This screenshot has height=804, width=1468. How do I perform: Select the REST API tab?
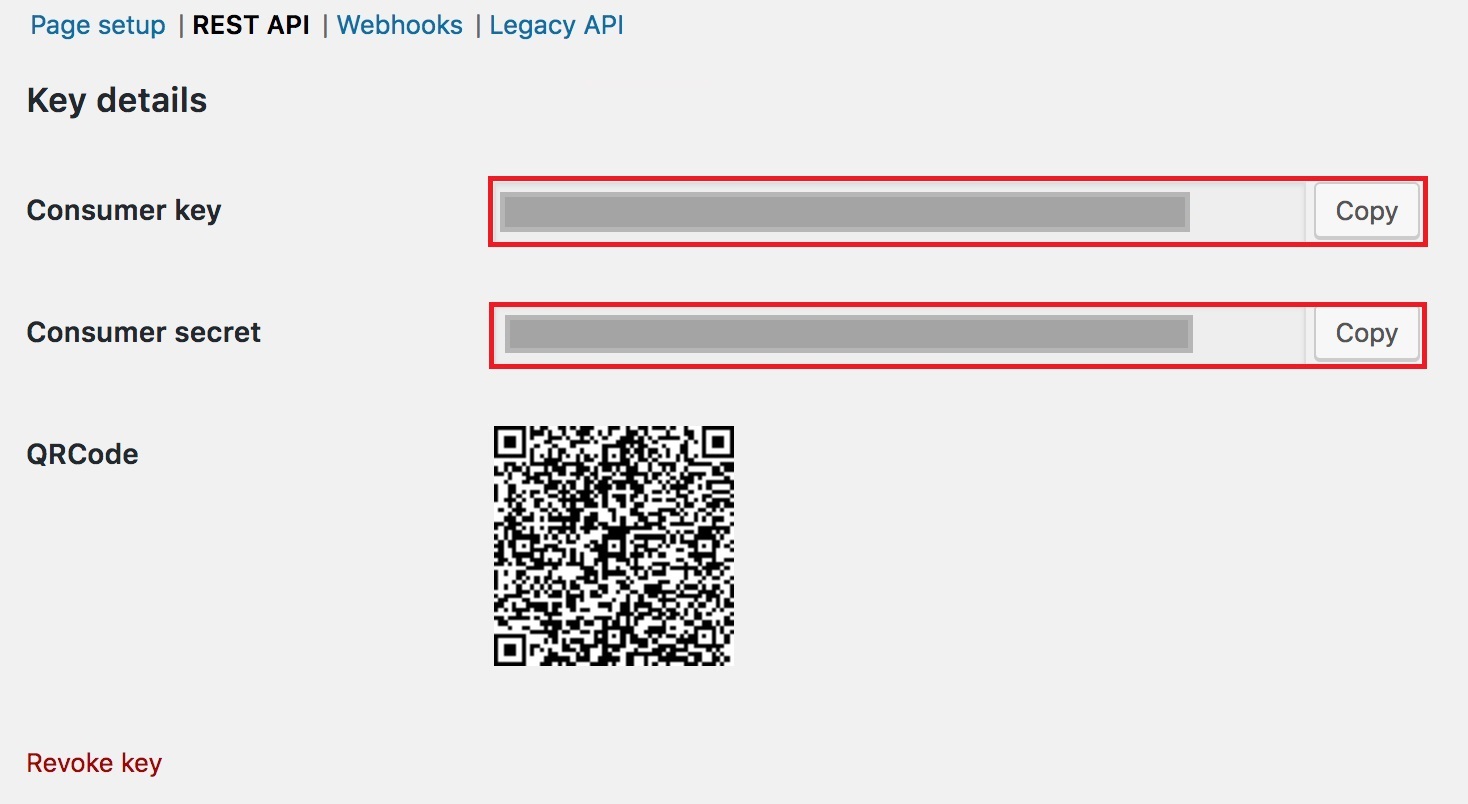(251, 25)
